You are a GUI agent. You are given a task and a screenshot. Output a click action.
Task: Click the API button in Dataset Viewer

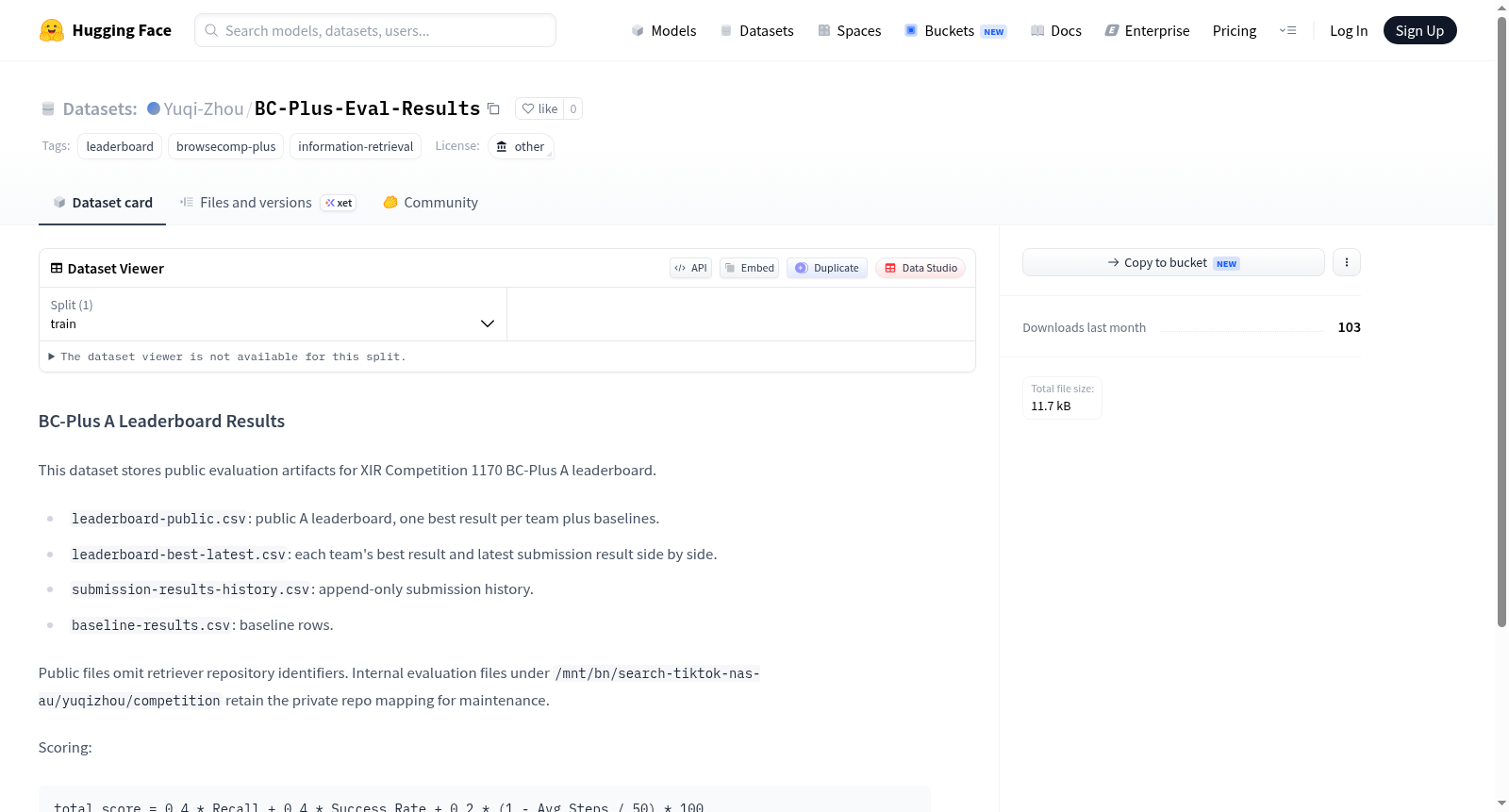click(690, 268)
